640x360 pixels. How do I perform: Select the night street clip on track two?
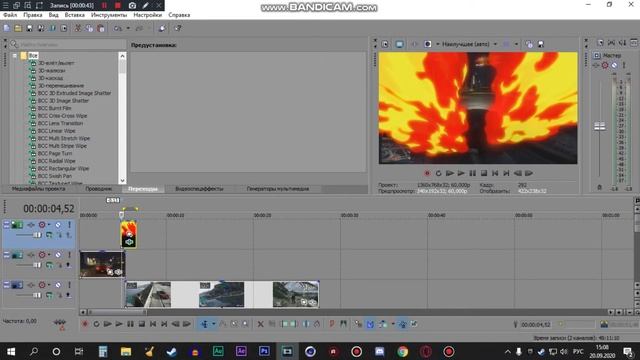pyautogui.click(x=102, y=264)
